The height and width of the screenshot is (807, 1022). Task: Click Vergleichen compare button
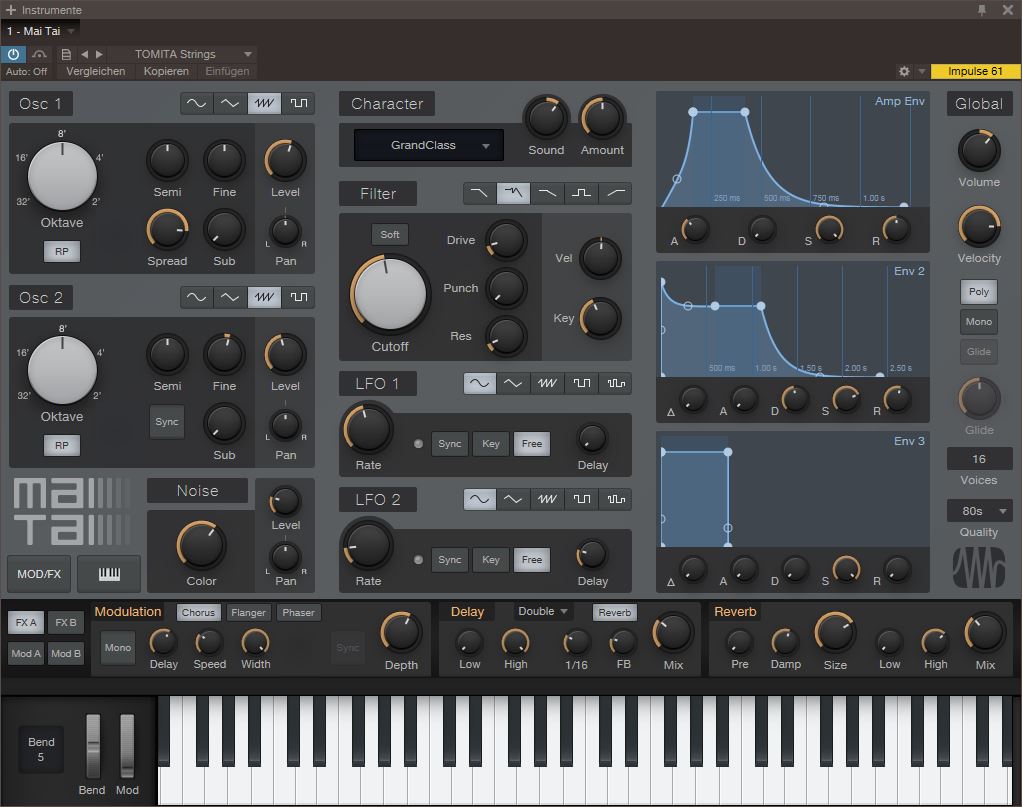[96, 71]
